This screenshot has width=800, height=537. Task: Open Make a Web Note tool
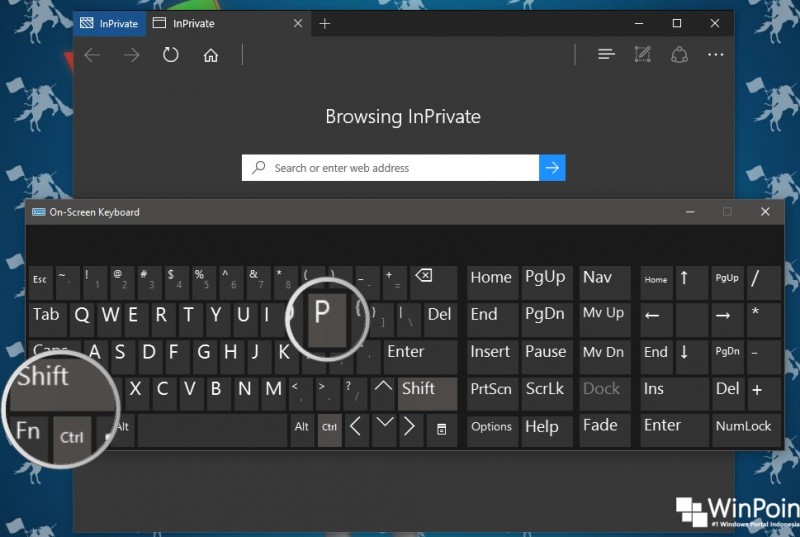pos(642,54)
